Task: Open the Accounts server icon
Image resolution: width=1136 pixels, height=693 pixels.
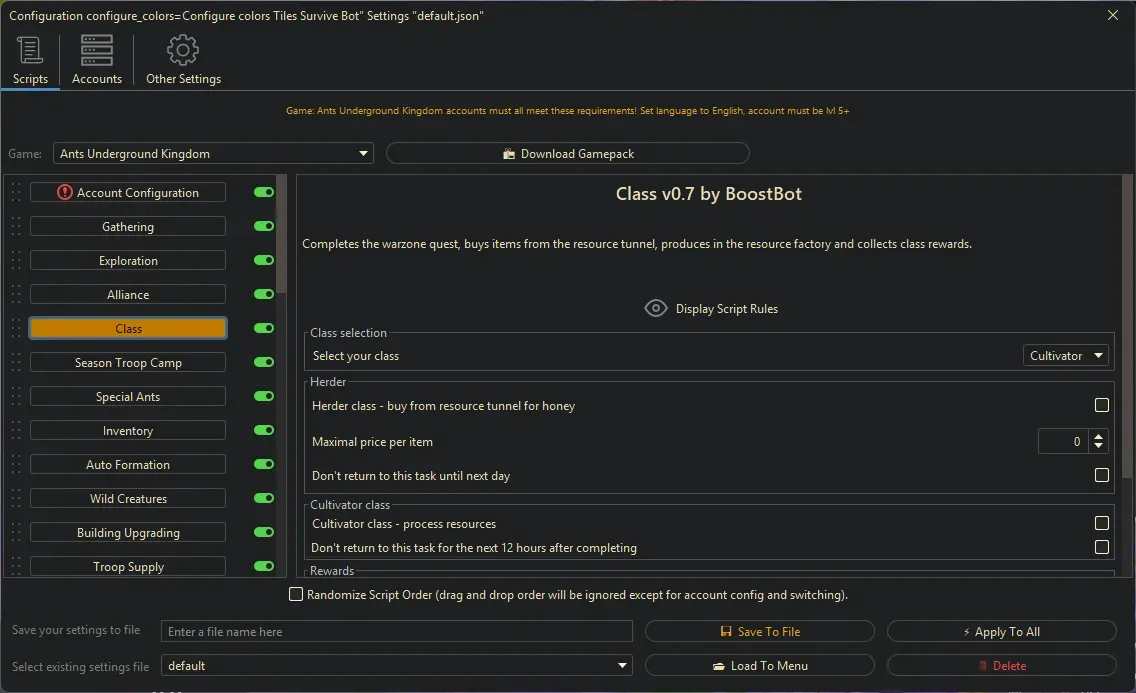Action: coord(97,51)
